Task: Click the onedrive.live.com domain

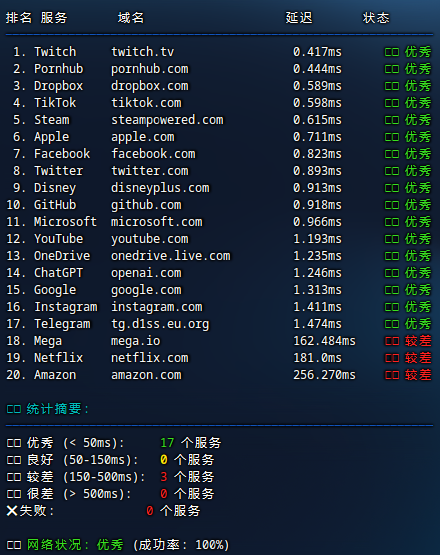Action: tap(171, 256)
